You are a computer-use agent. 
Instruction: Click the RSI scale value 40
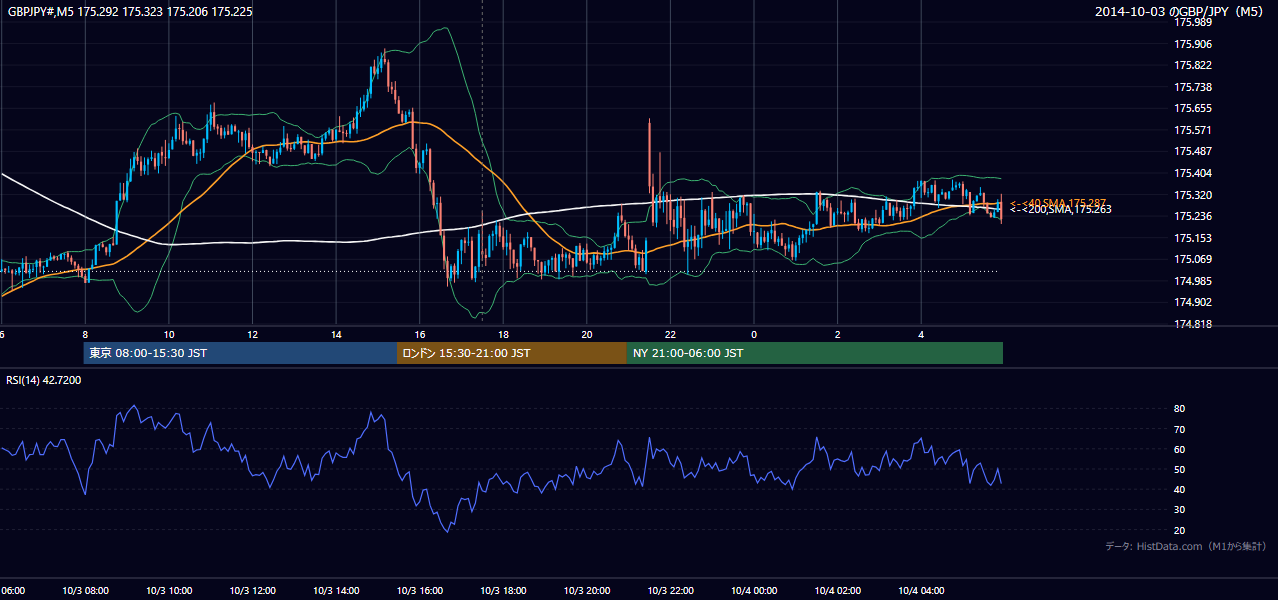click(x=1179, y=489)
